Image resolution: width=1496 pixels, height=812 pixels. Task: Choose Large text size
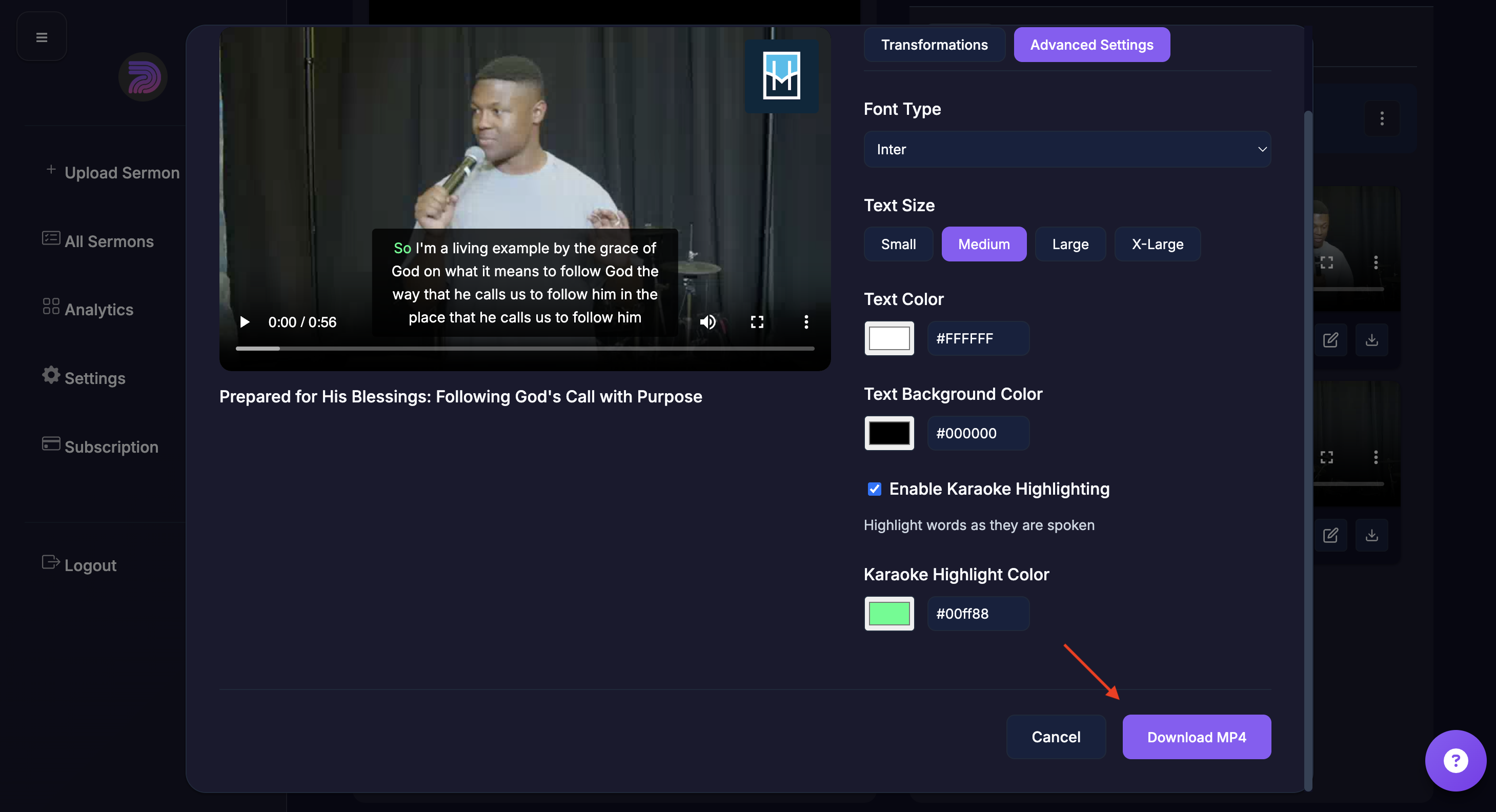1070,244
